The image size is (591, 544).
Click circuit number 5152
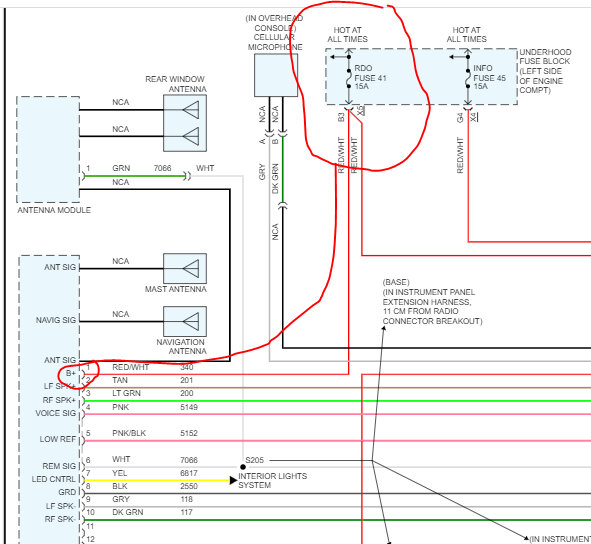(189, 433)
